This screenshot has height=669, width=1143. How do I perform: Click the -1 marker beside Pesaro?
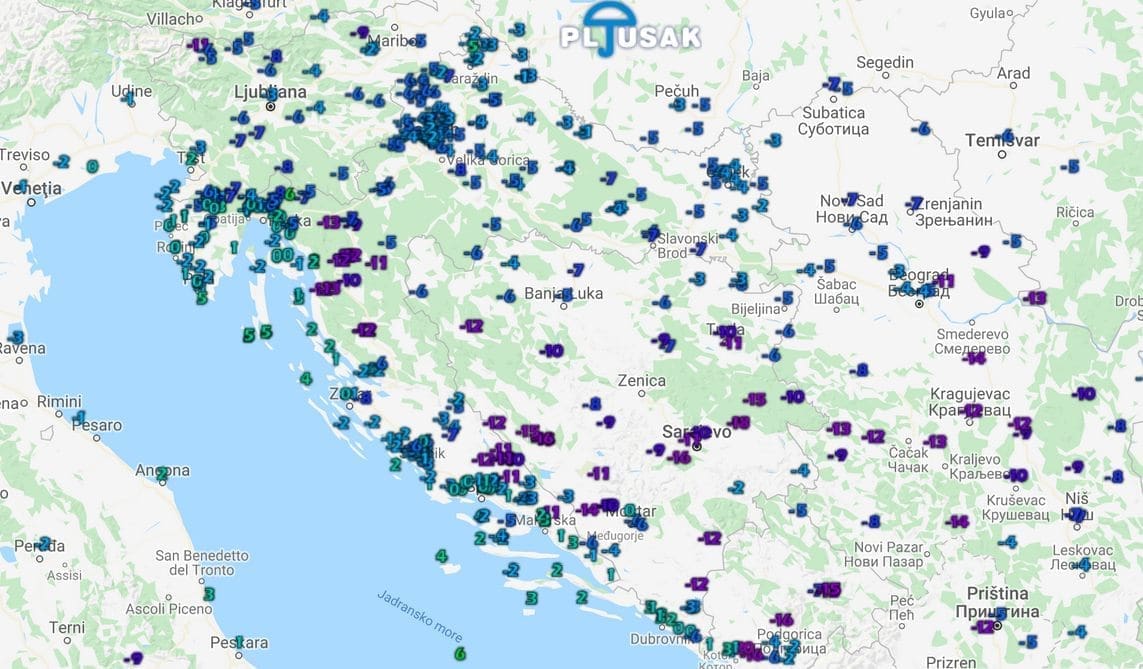[78, 416]
